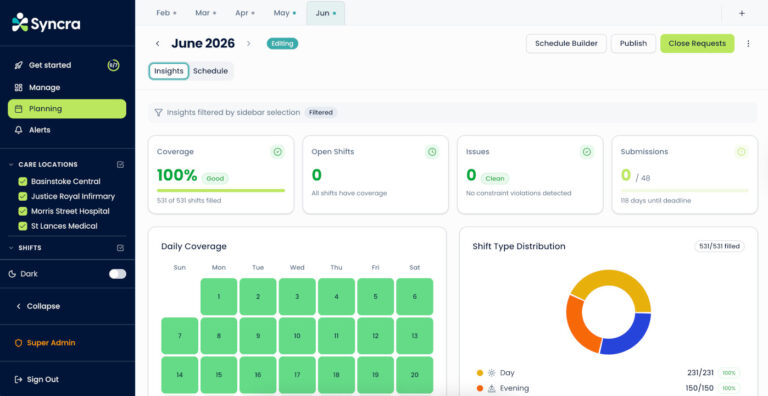The width and height of the screenshot is (768, 396).
Task: Enable the Dark mode switch
Action: point(118,274)
